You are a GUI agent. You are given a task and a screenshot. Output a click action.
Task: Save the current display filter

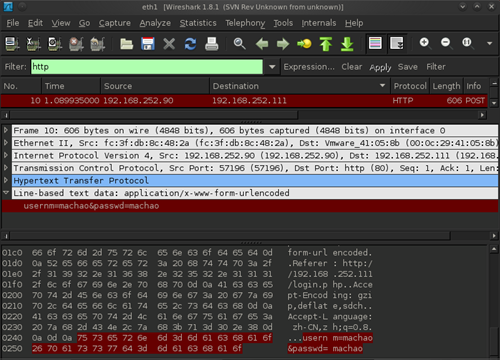coord(408,67)
